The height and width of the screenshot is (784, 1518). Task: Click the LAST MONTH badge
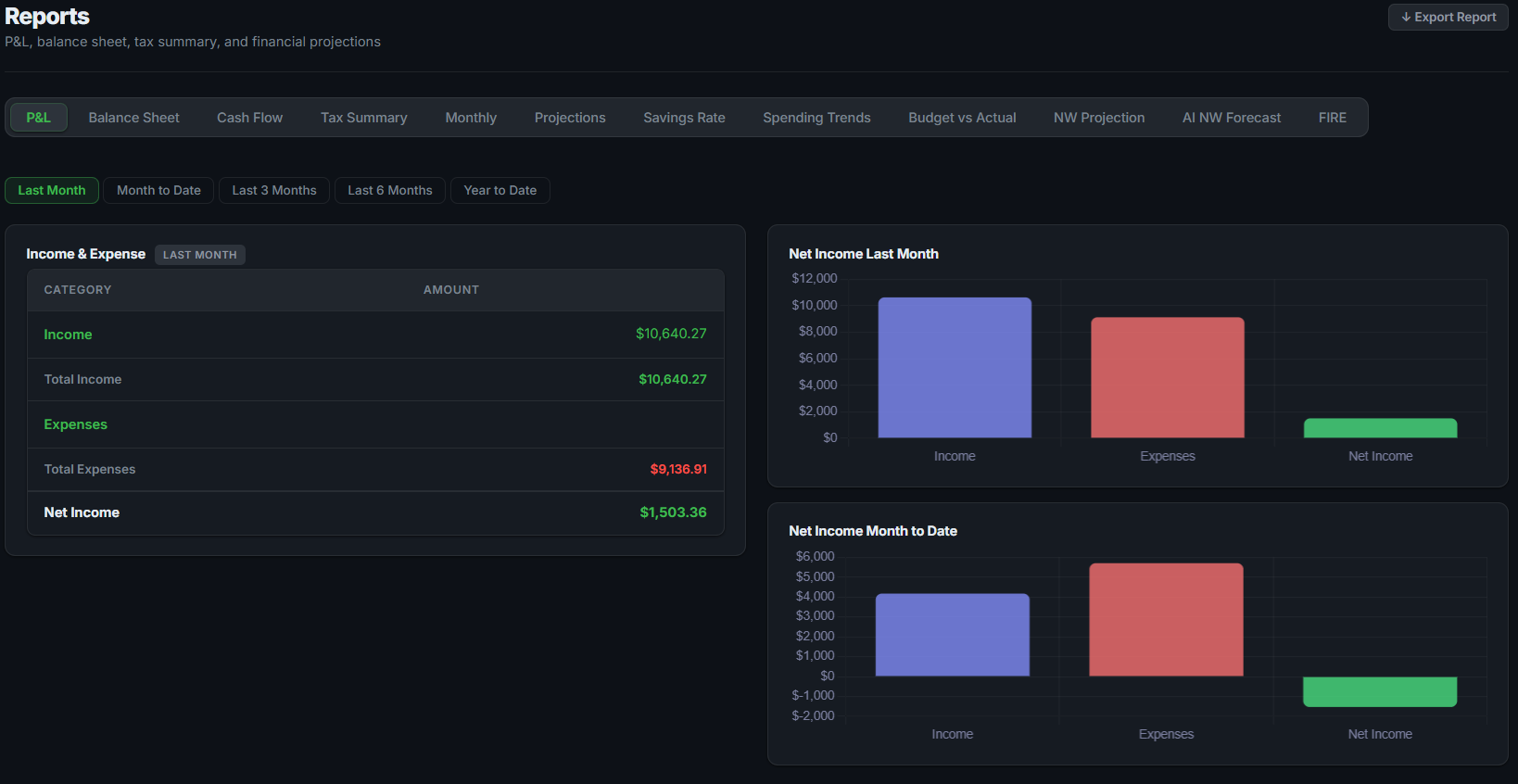click(x=200, y=255)
